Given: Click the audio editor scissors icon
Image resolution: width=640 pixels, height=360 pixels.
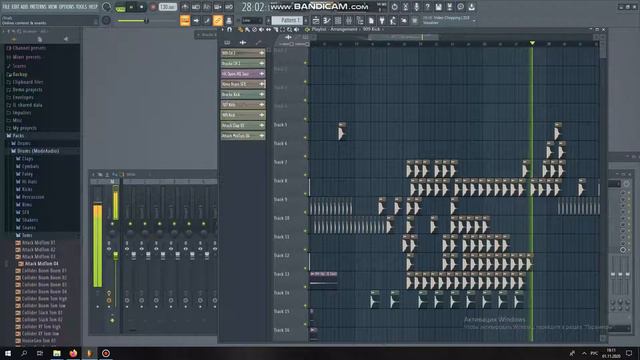Looking at the screenshot, I should pos(405,7).
